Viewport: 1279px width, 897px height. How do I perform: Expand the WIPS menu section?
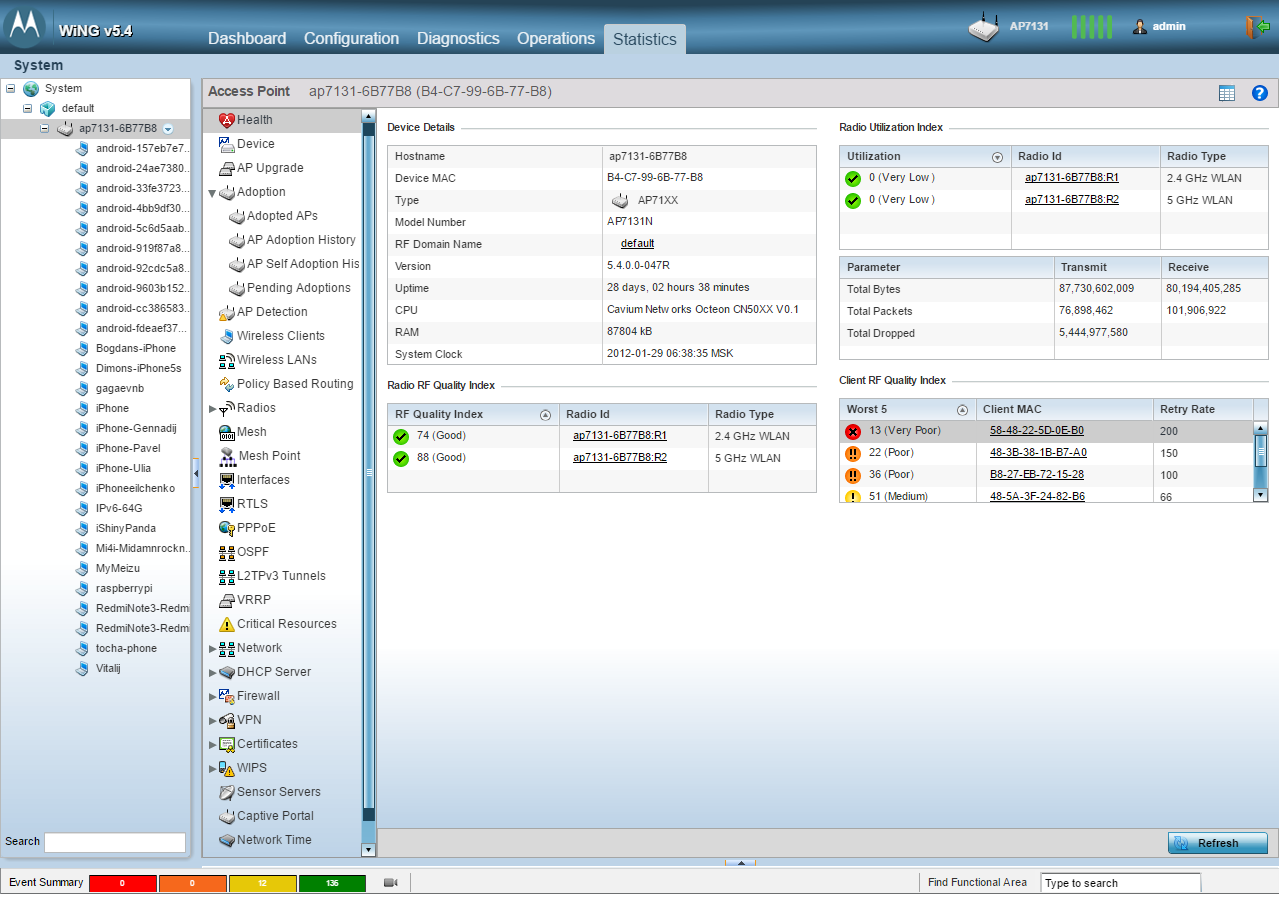[x=212, y=769]
